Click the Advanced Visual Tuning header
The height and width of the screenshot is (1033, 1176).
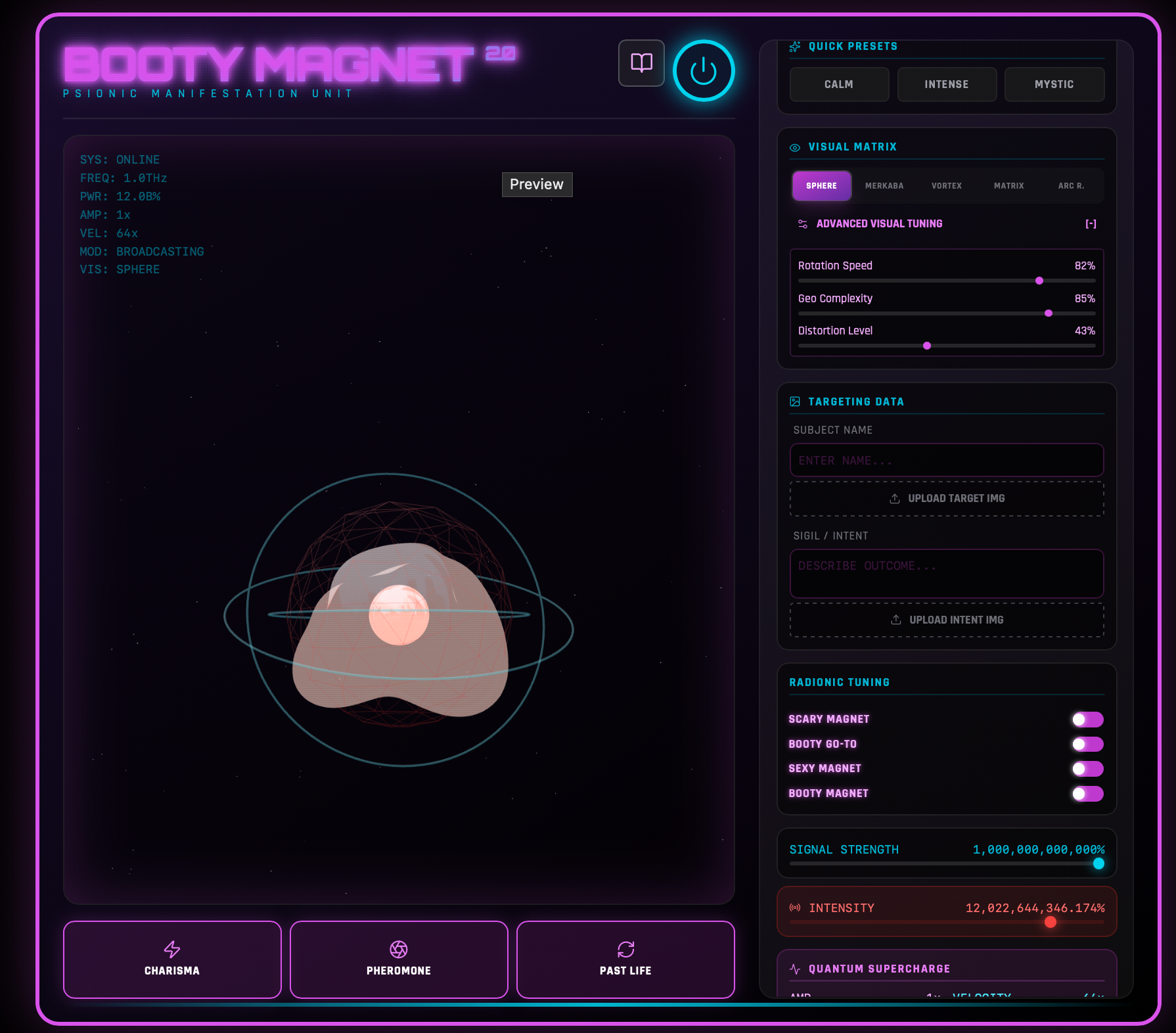(879, 224)
